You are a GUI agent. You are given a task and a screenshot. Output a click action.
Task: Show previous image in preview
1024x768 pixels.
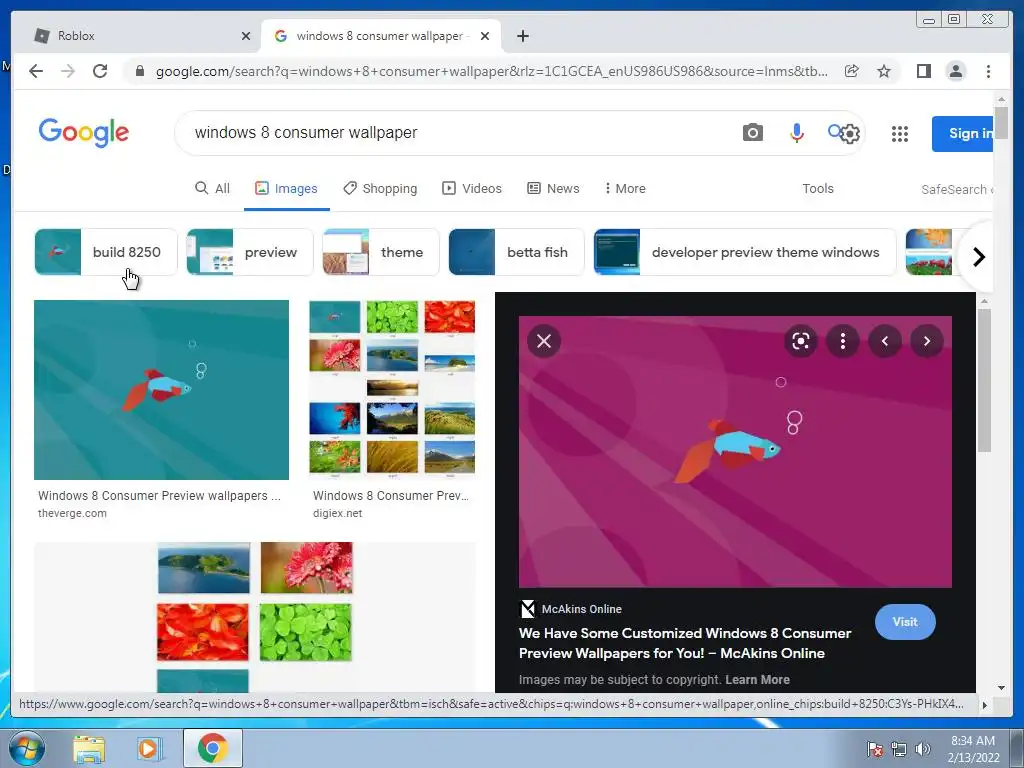885,341
